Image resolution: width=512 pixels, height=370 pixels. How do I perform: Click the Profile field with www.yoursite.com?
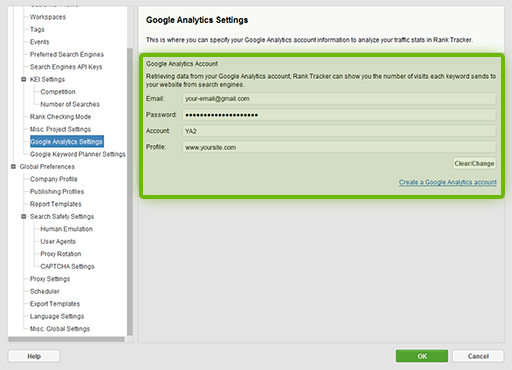[339, 147]
